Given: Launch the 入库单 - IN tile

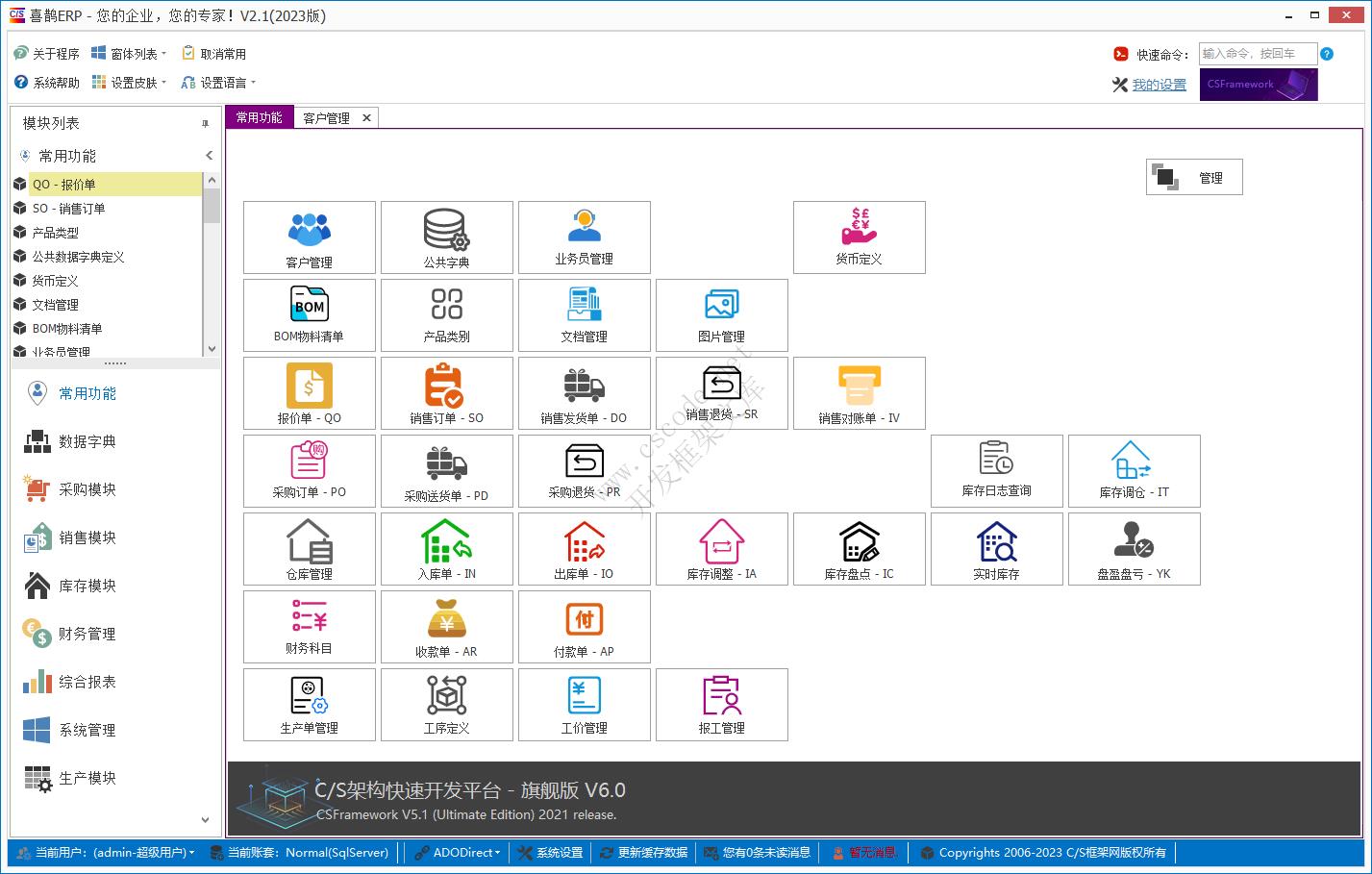Looking at the screenshot, I should (x=446, y=549).
